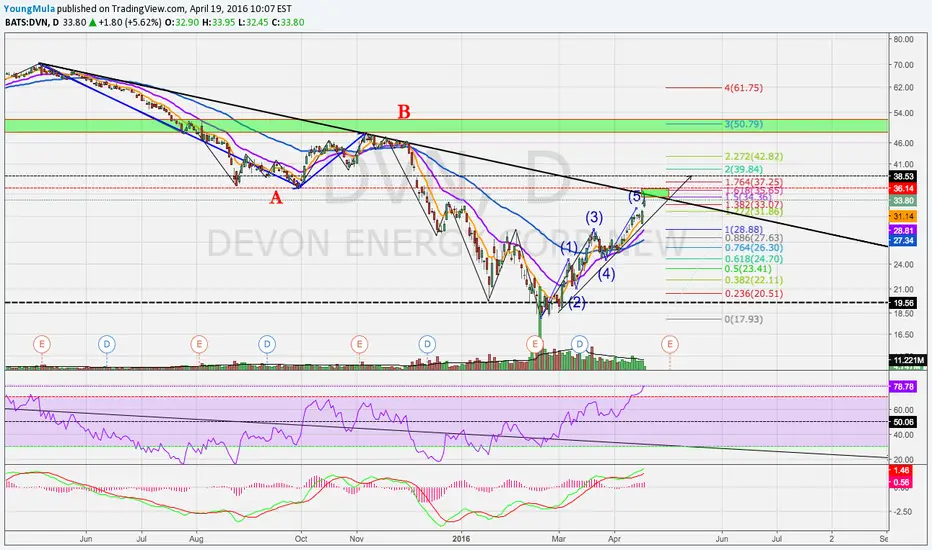Click the Fibonacci level 2(39.84) label
The image size is (932, 550).
[x=744, y=169]
